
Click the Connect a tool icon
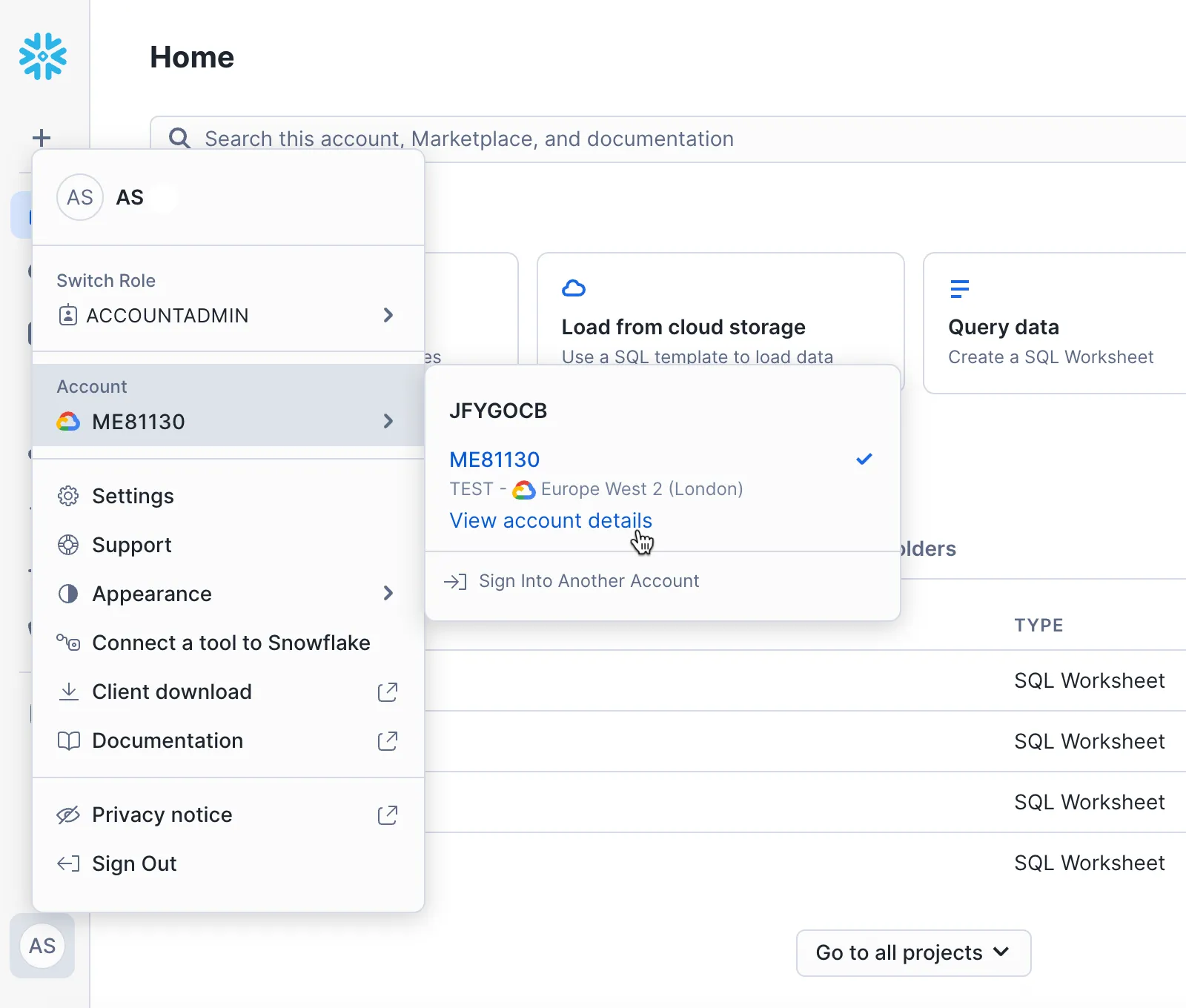[68, 643]
